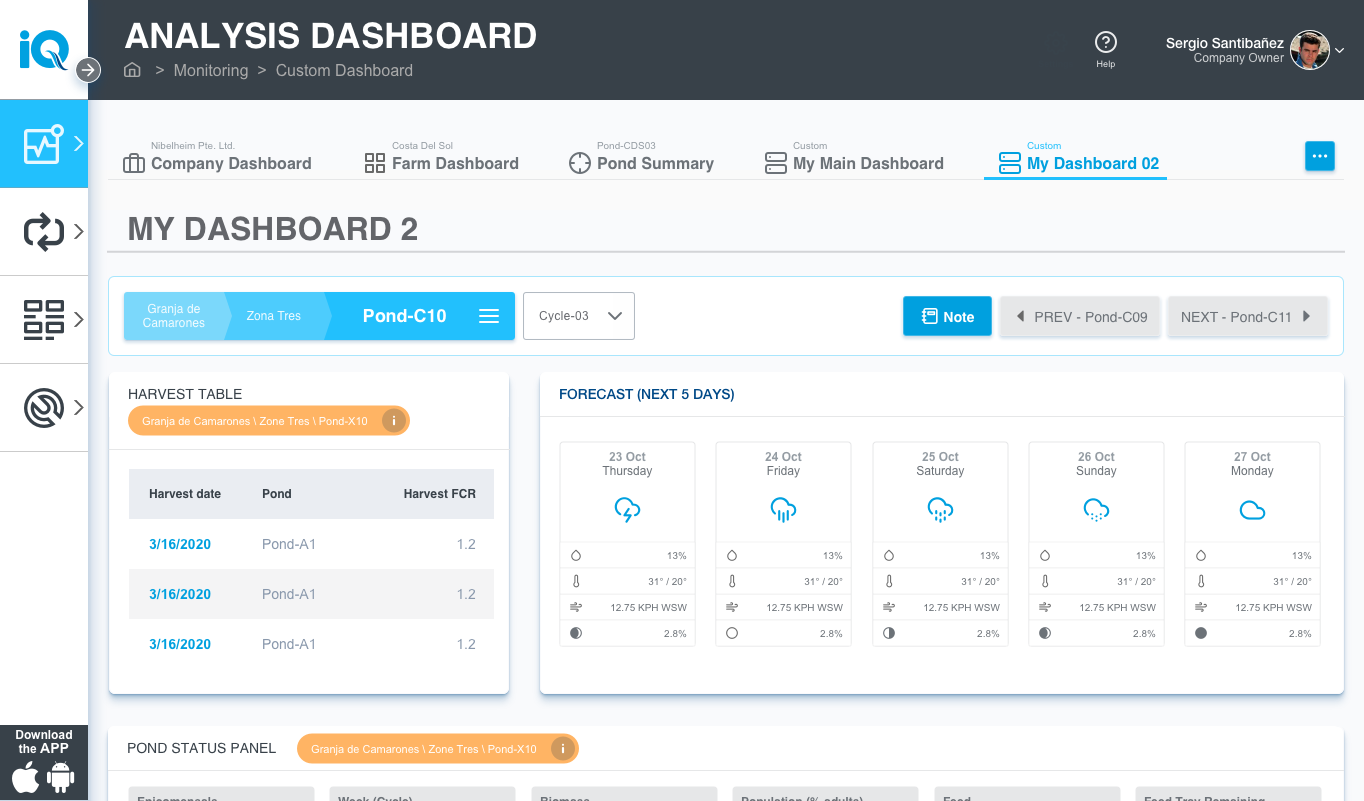This screenshot has height=801, width=1364.
Task: Open the Help icon in header
Action: 1105,43
